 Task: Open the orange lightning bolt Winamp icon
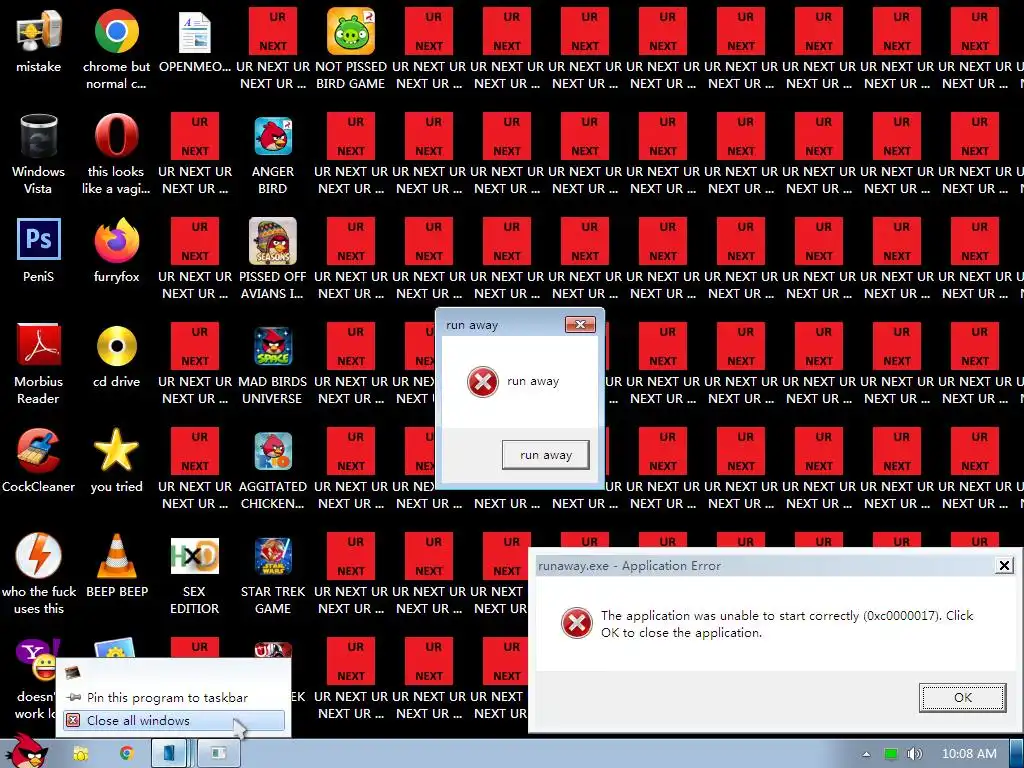point(39,556)
